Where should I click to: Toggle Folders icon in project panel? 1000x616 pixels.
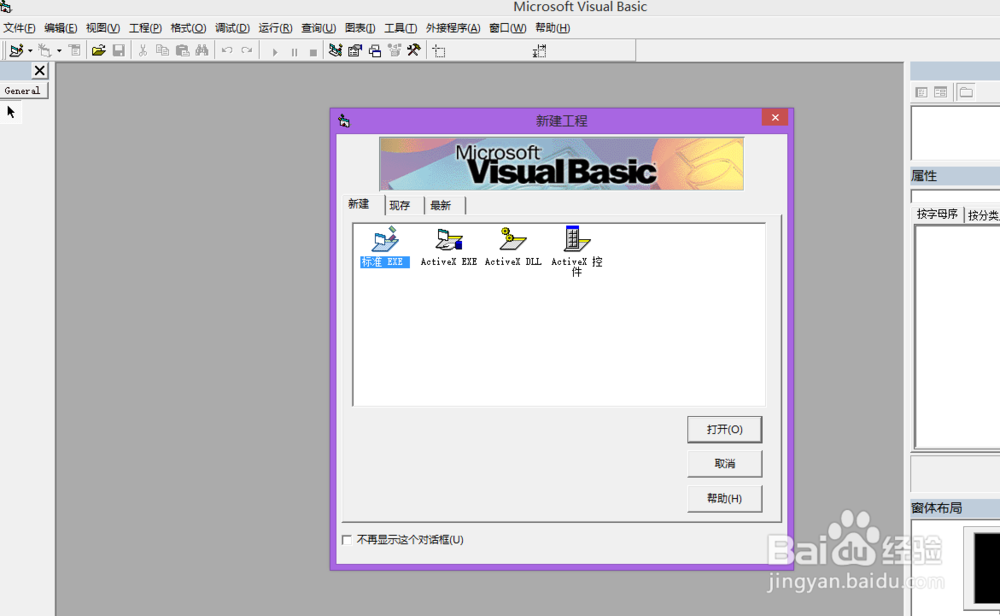[966, 92]
